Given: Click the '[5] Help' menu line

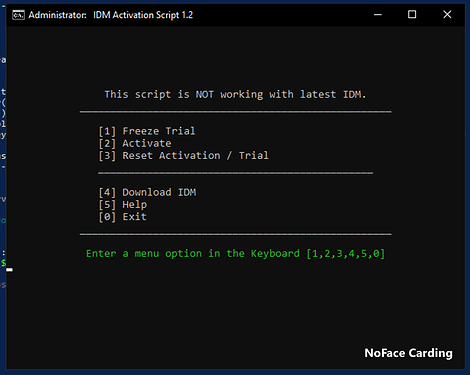Looking at the screenshot, I should pyautogui.click(x=122, y=205).
